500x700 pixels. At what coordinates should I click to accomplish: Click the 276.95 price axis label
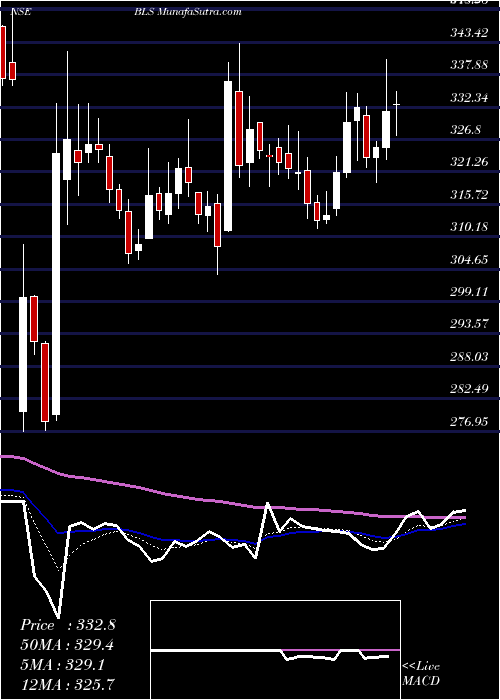click(x=469, y=421)
